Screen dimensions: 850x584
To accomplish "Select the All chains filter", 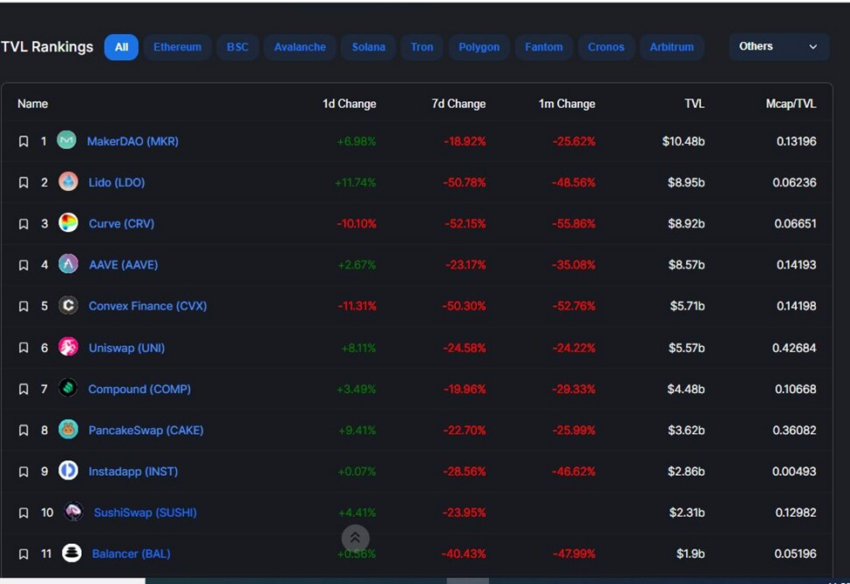I will (121, 47).
